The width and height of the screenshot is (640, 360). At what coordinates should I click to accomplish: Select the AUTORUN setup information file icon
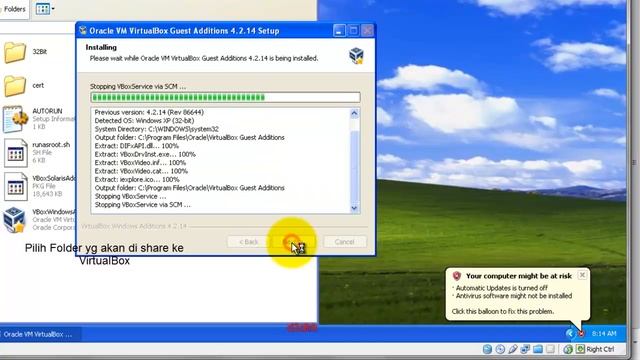click(16, 119)
